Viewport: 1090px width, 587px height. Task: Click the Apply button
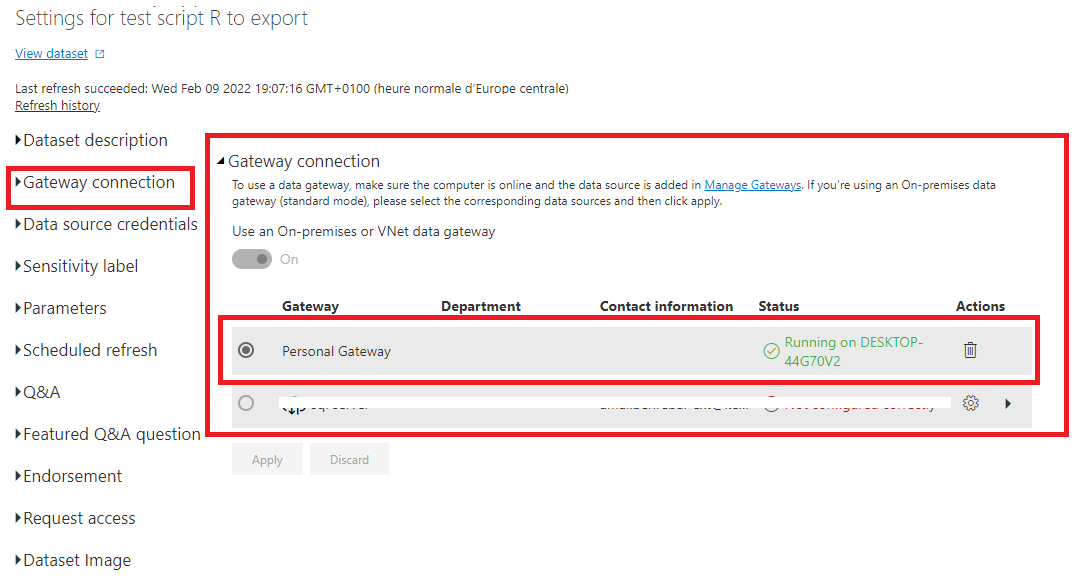point(267,459)
